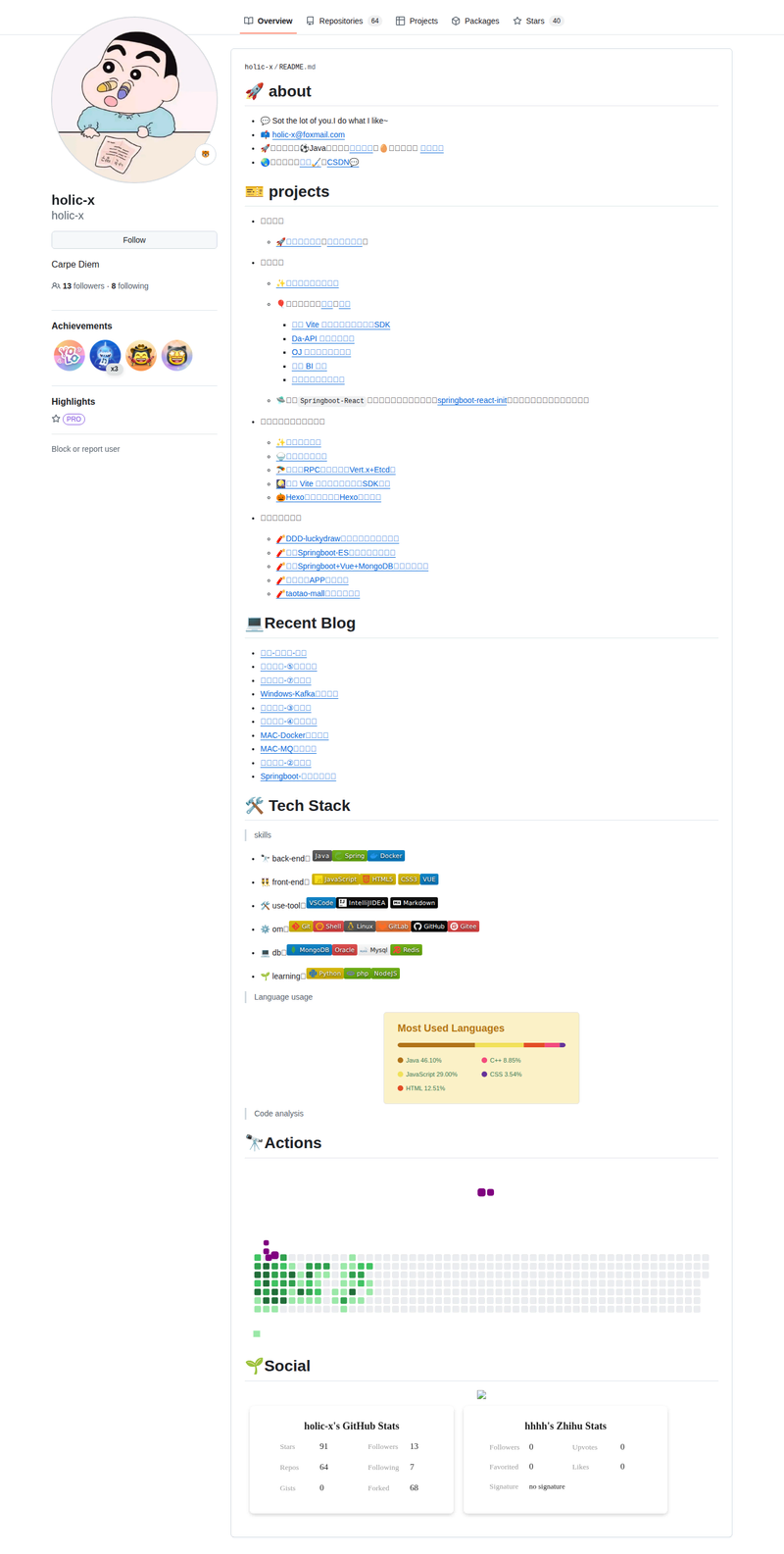Click the Python learning badge

325,974
